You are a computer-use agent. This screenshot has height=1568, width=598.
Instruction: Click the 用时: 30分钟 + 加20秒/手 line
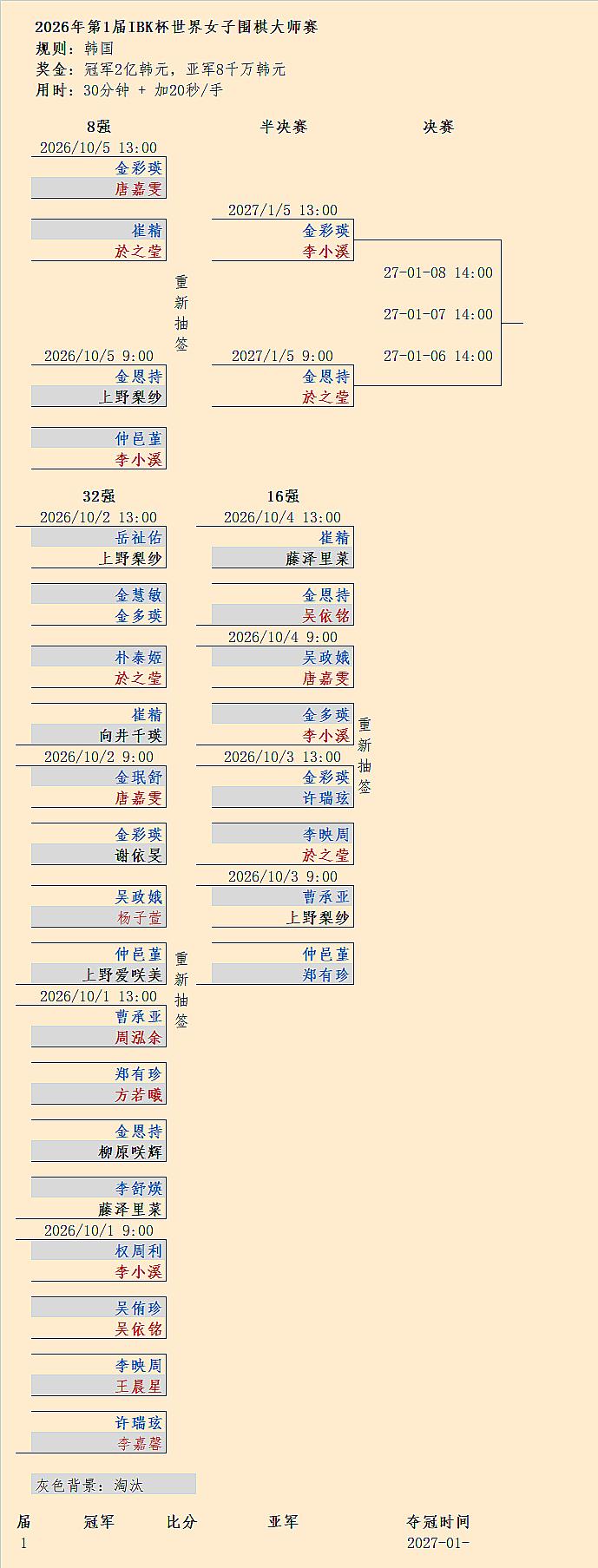pos(128,90)
